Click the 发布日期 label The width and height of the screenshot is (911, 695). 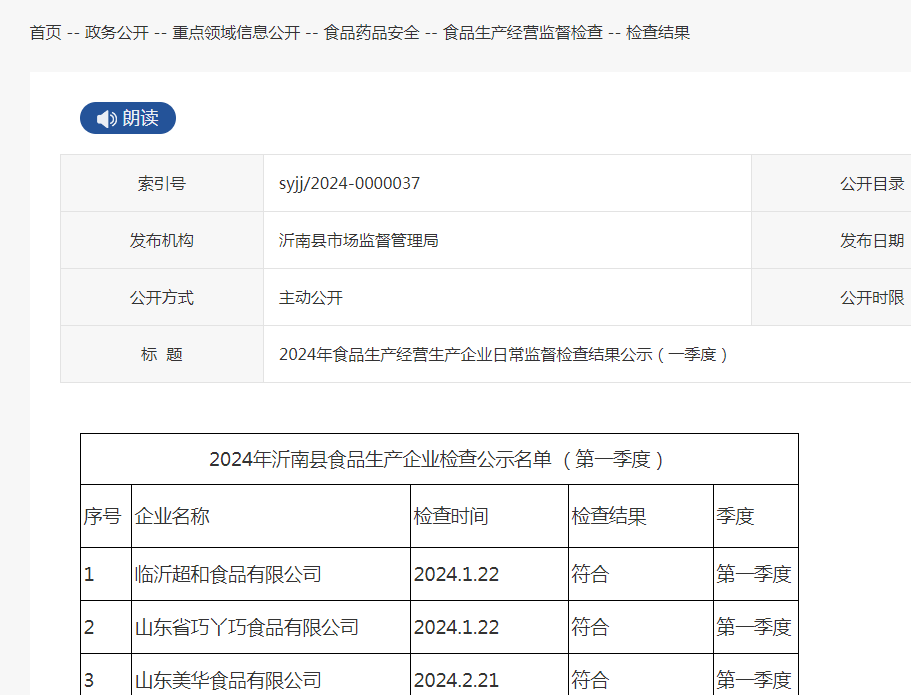pyautogui.click(x=872, y=241)
